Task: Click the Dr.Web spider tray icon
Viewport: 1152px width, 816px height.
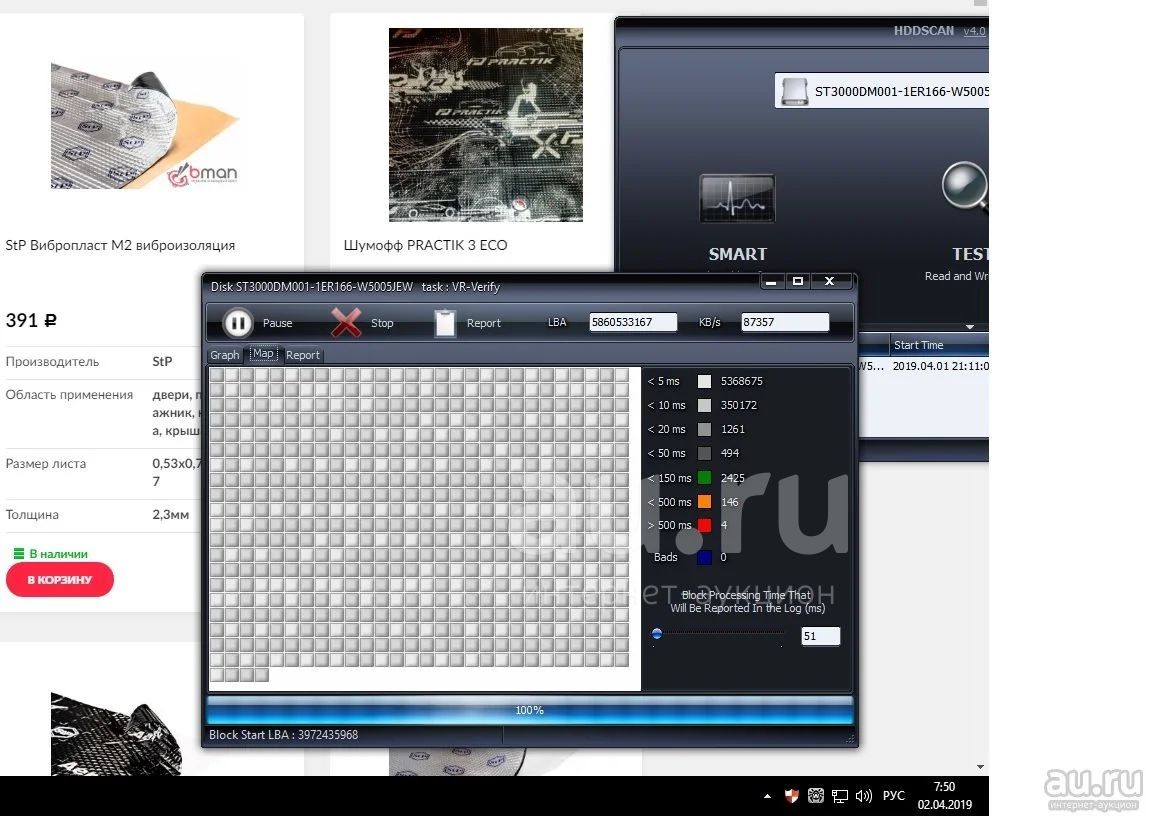Action: click(816, 796)
